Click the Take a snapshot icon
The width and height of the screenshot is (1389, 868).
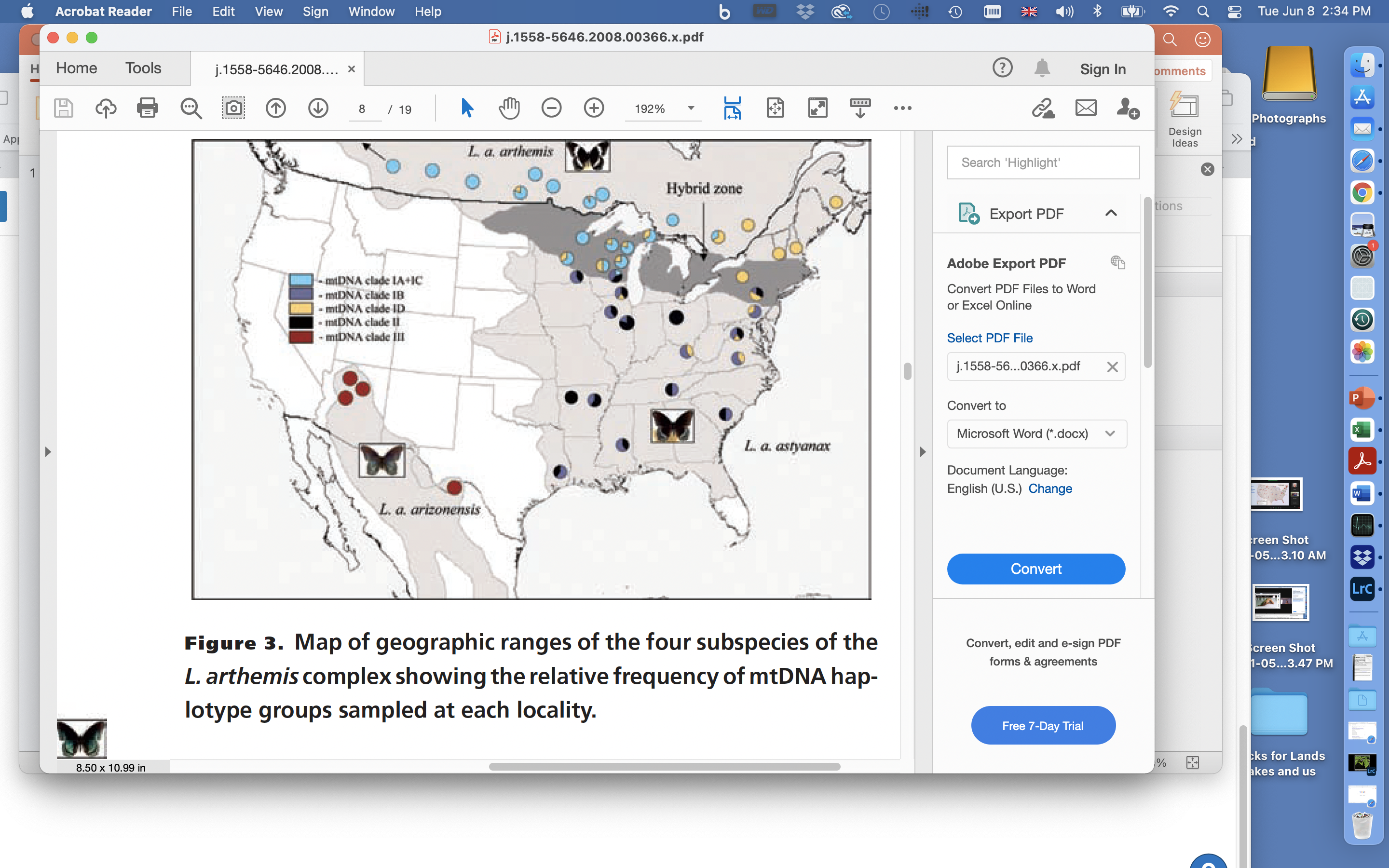233,108
